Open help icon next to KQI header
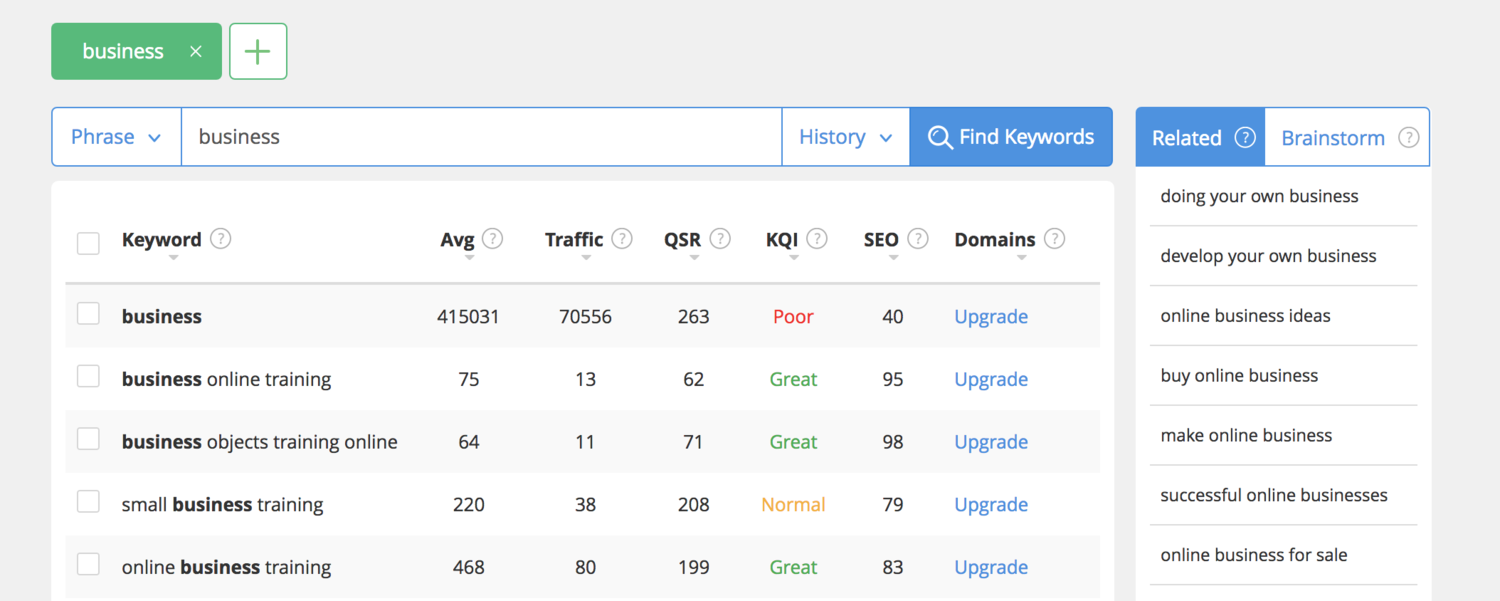Viewport: 1500px width, 601px height. 817,238
